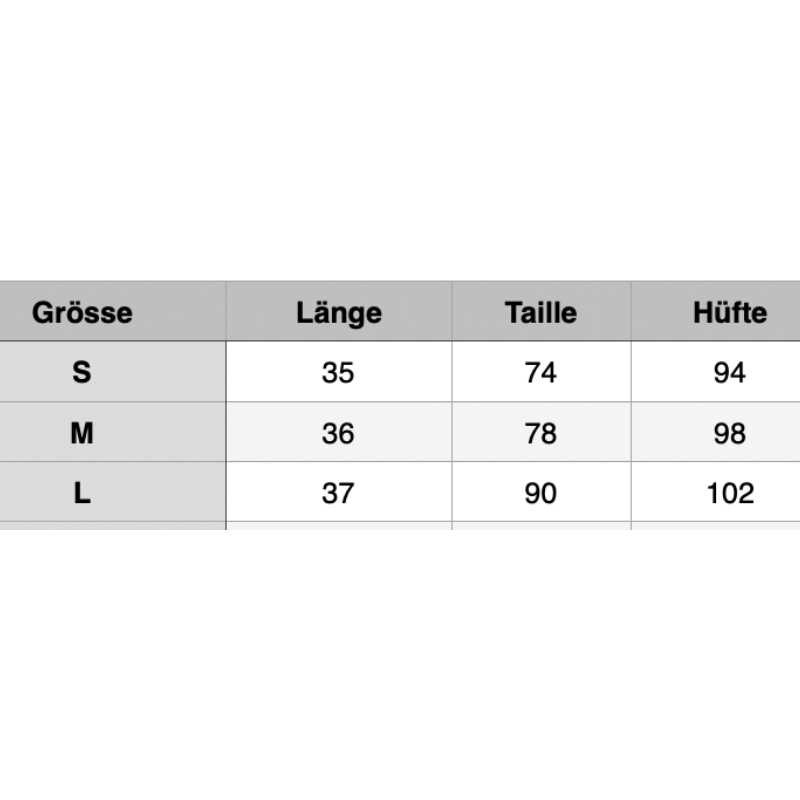Click the size M row label
The image size is (800, 800).
point(82,433)
